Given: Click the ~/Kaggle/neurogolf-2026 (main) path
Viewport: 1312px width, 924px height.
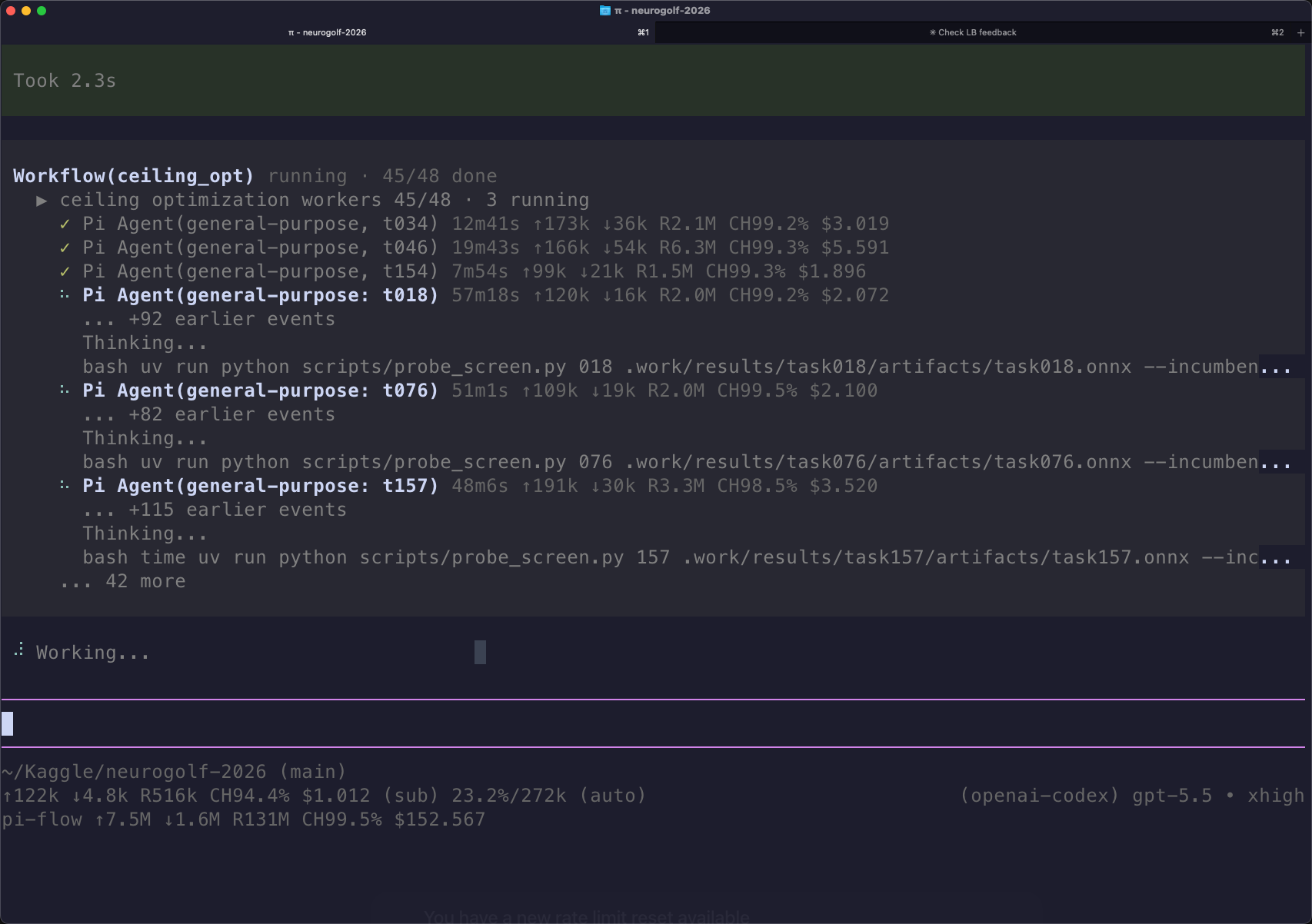Looking at the screenshot, I should pyautogui.click(x=174, y=772).
